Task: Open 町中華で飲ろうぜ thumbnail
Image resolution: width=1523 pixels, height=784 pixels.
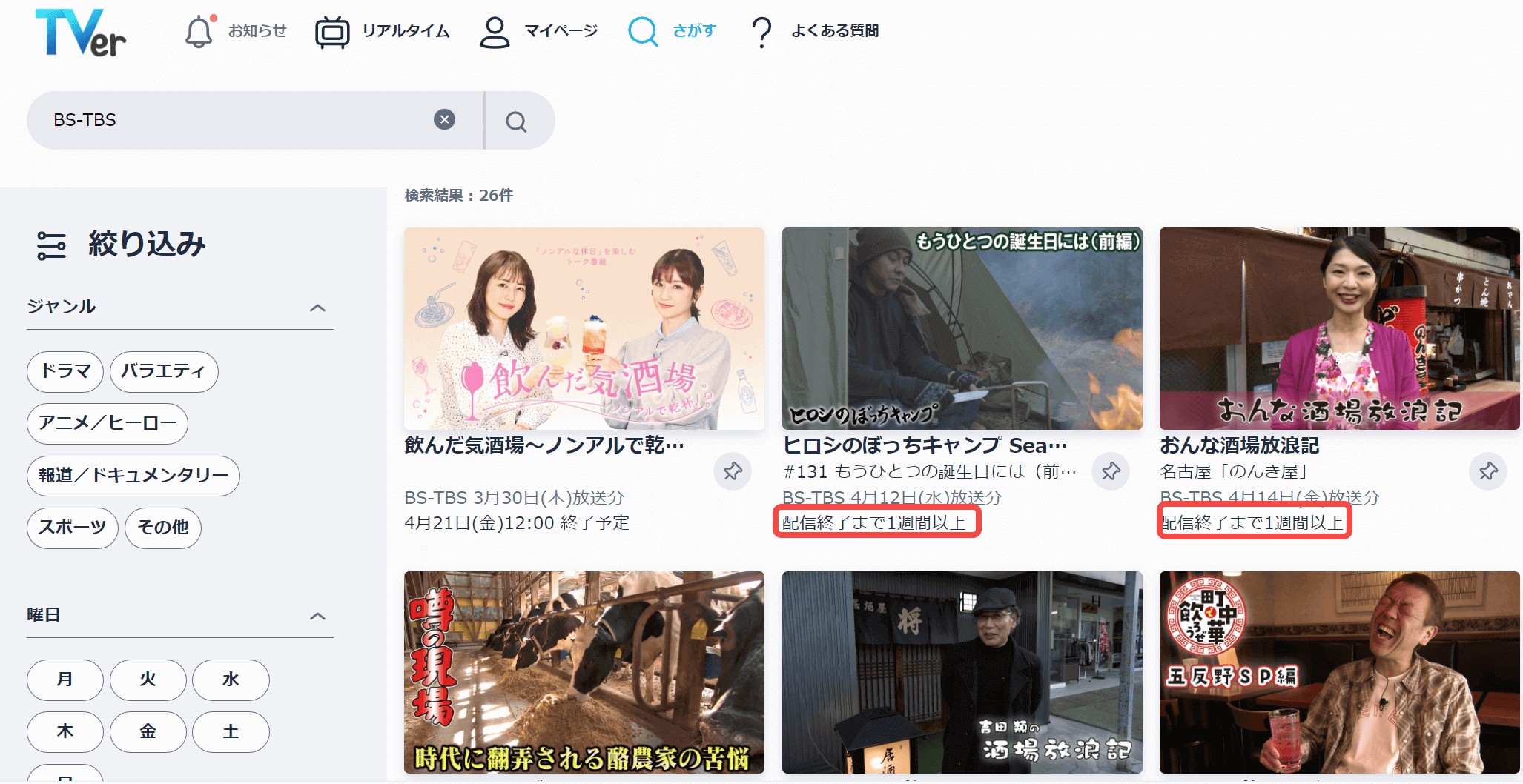Action: (x=1340, y=672)
